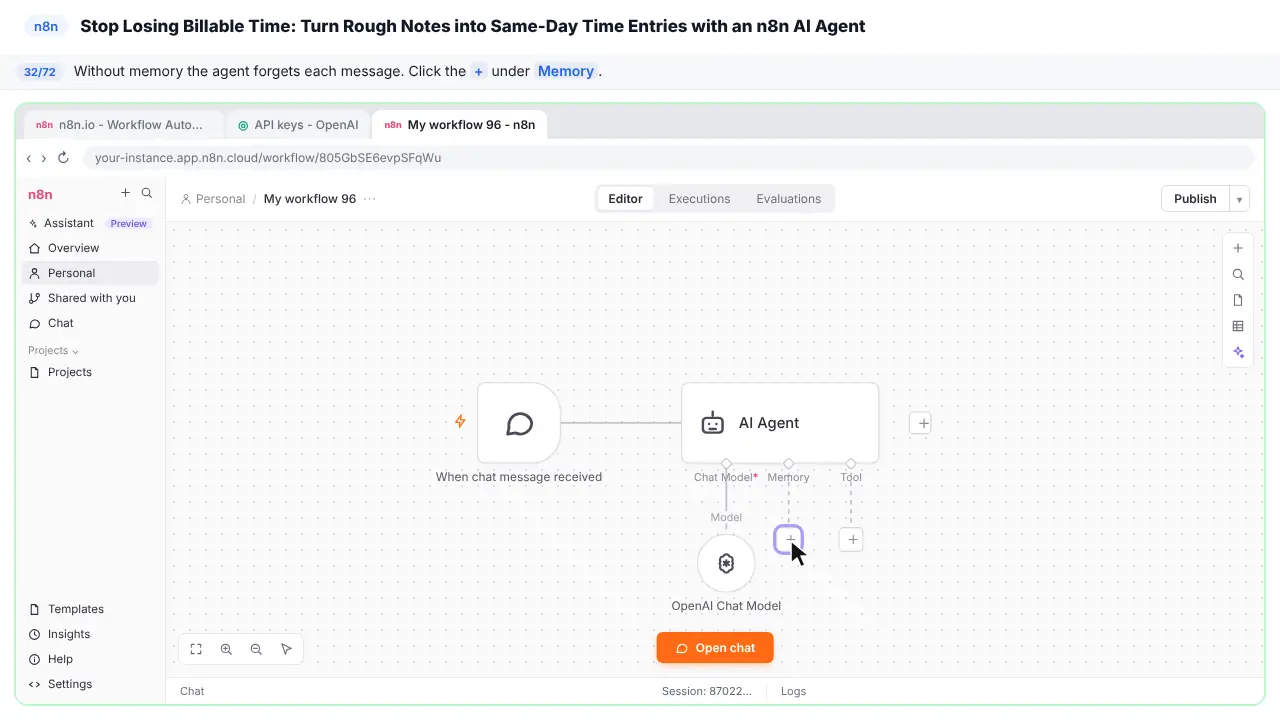Click the Open chat button
Image resolution: width=1280 pixels, height=720 pixels.
tap(715, 648)
